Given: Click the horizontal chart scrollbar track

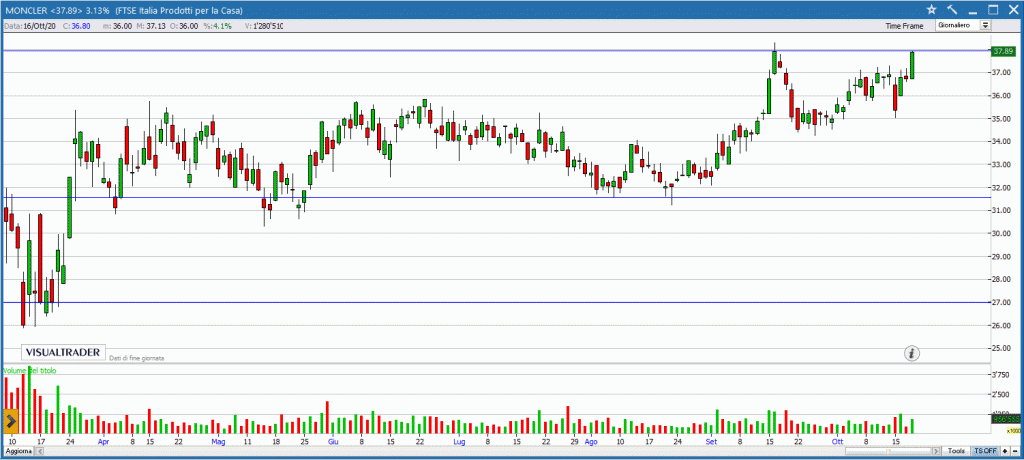Looking at the screenshot, I should [x=888, y=451].
